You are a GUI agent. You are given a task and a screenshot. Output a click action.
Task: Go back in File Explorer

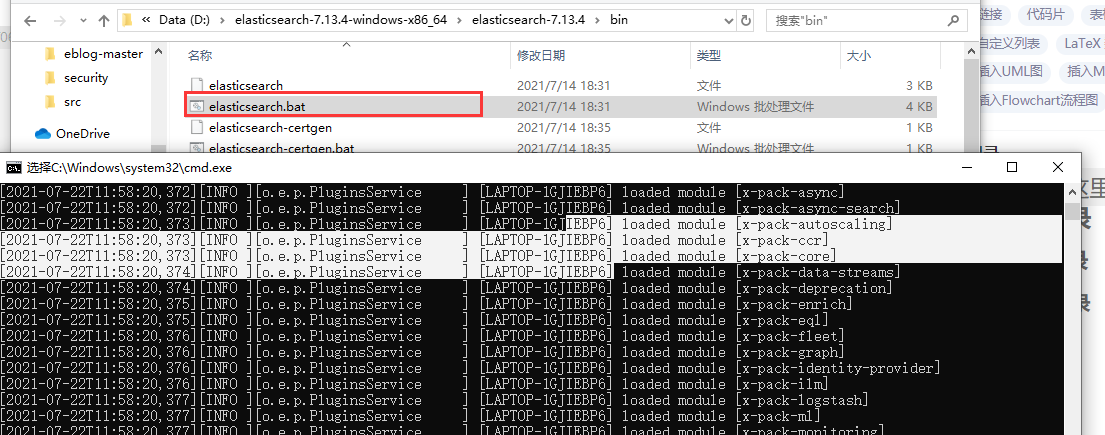pyautogui.click(x=30, y=20)
